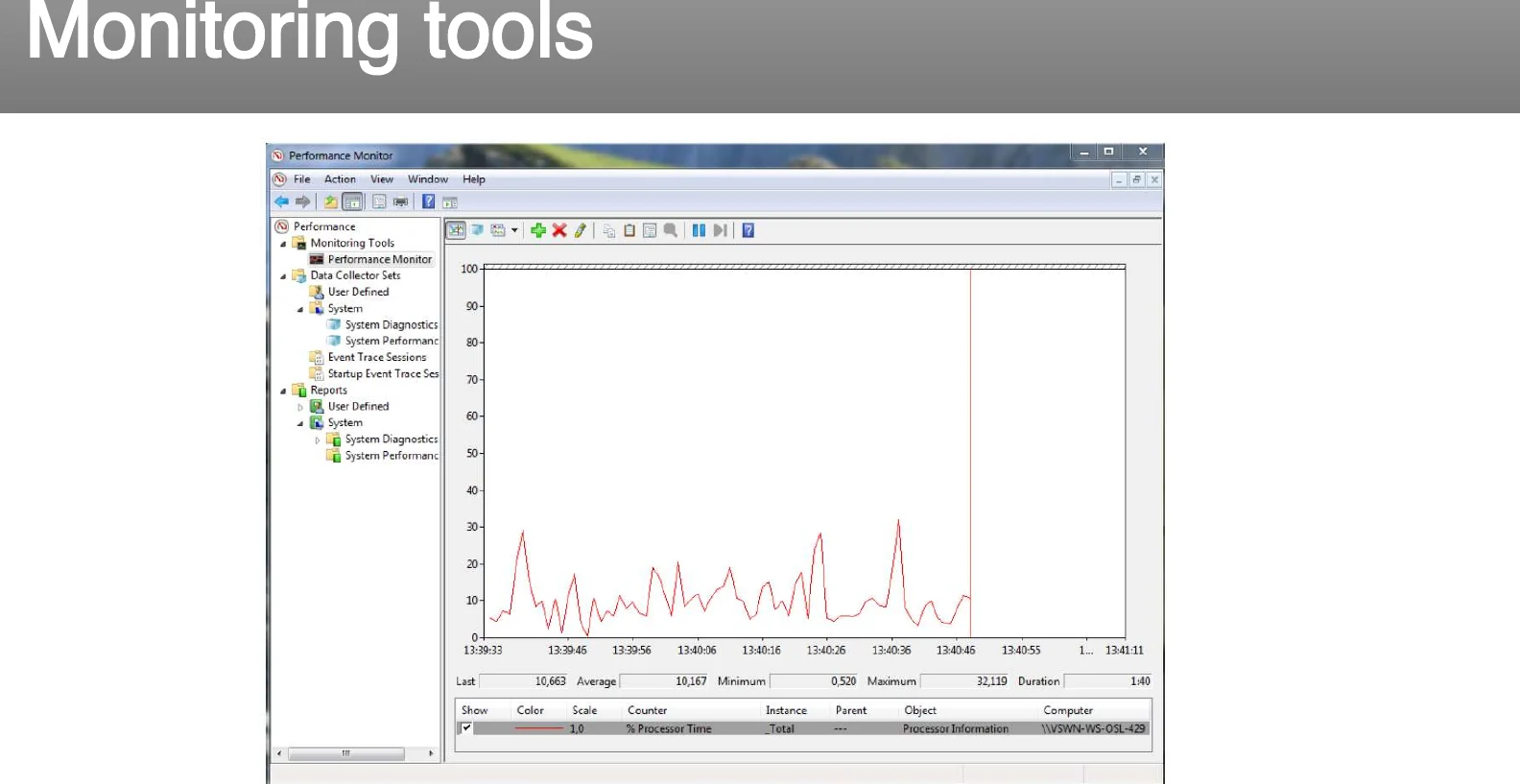Image resolution: width=1520 pixels, height=784 pixels.
Task: Expand User Defined under Reports
Action: (x=300, y=407)
